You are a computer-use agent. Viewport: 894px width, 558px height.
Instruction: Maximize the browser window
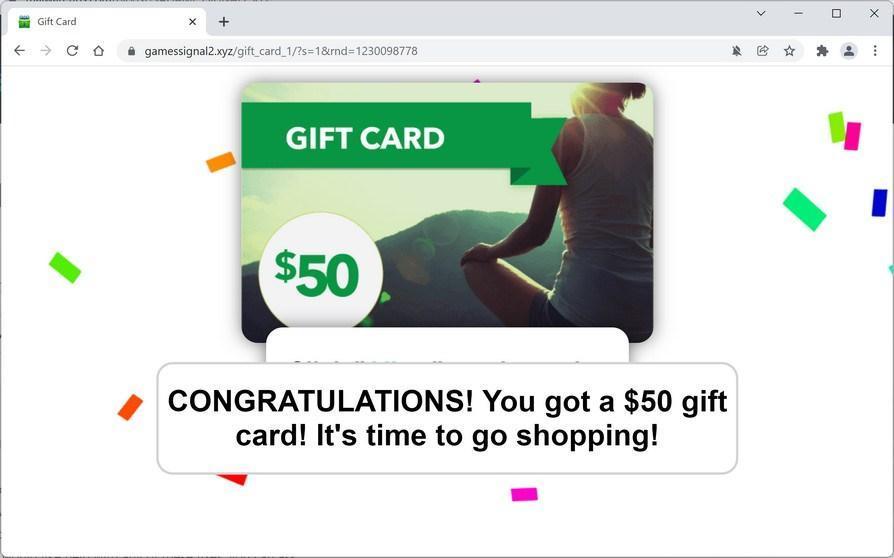click(836, 13)
